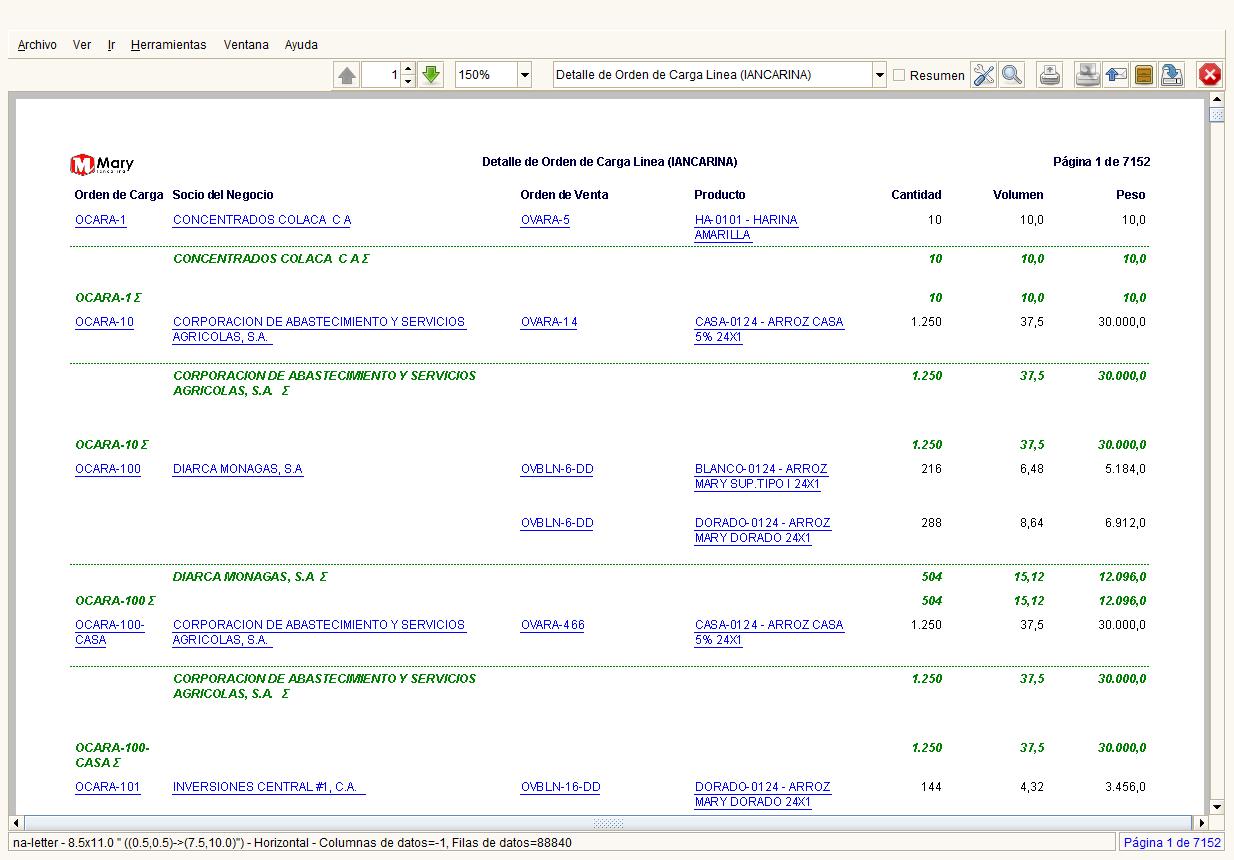Viewport: 1234px width, 860px height.
Task: Open the Ver menu
Action: 82,45
